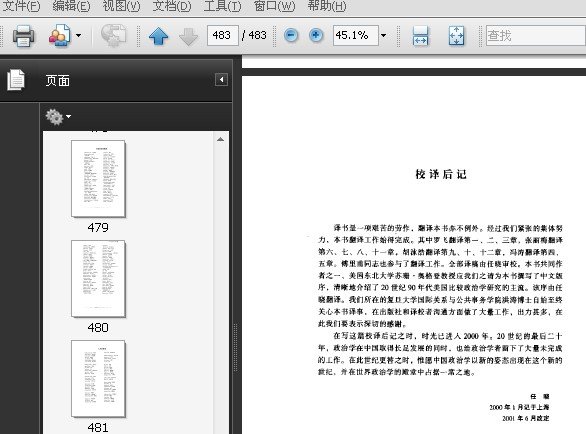Viewport: 586px width, 434px height.
Task: Open the pages panel gear options menu
Action: pyautogui.click(x=58, y=117)
